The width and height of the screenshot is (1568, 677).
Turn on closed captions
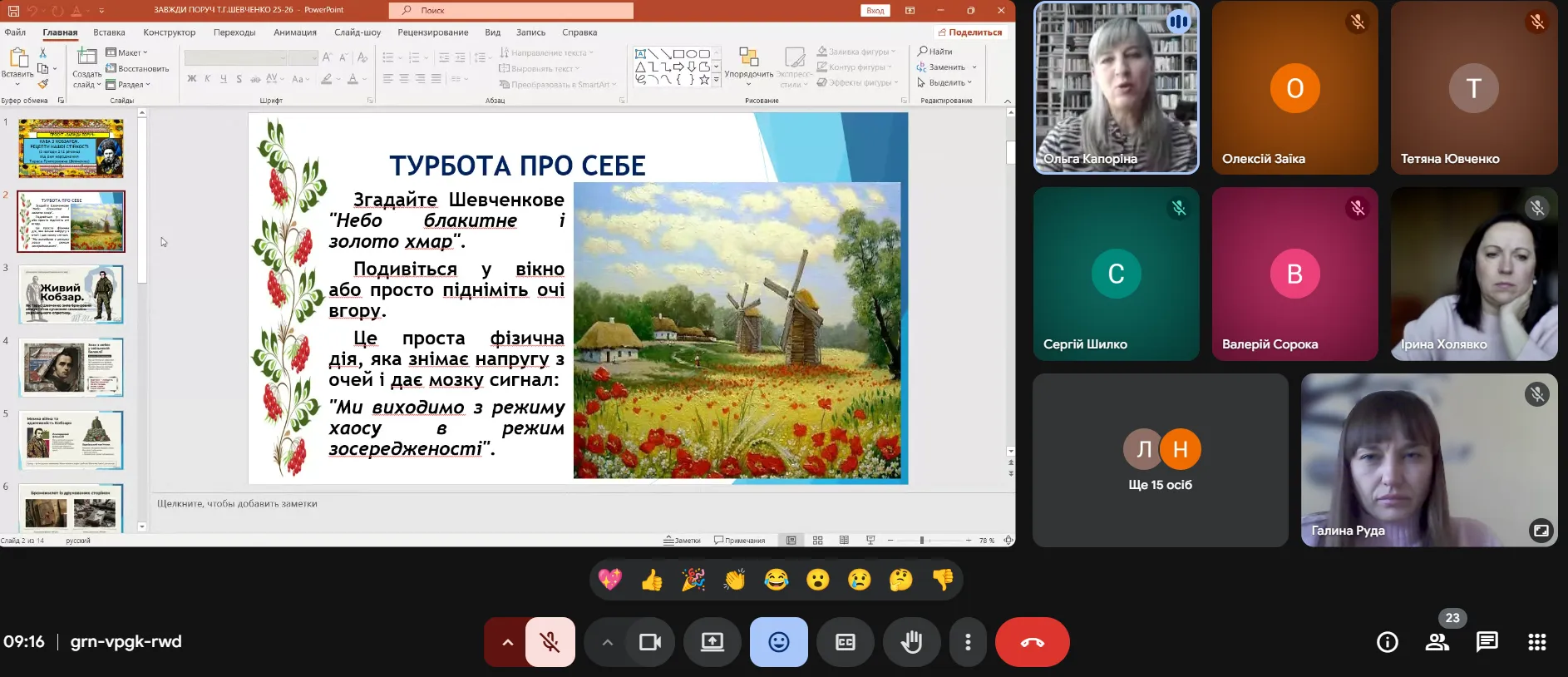click(845, 642)
